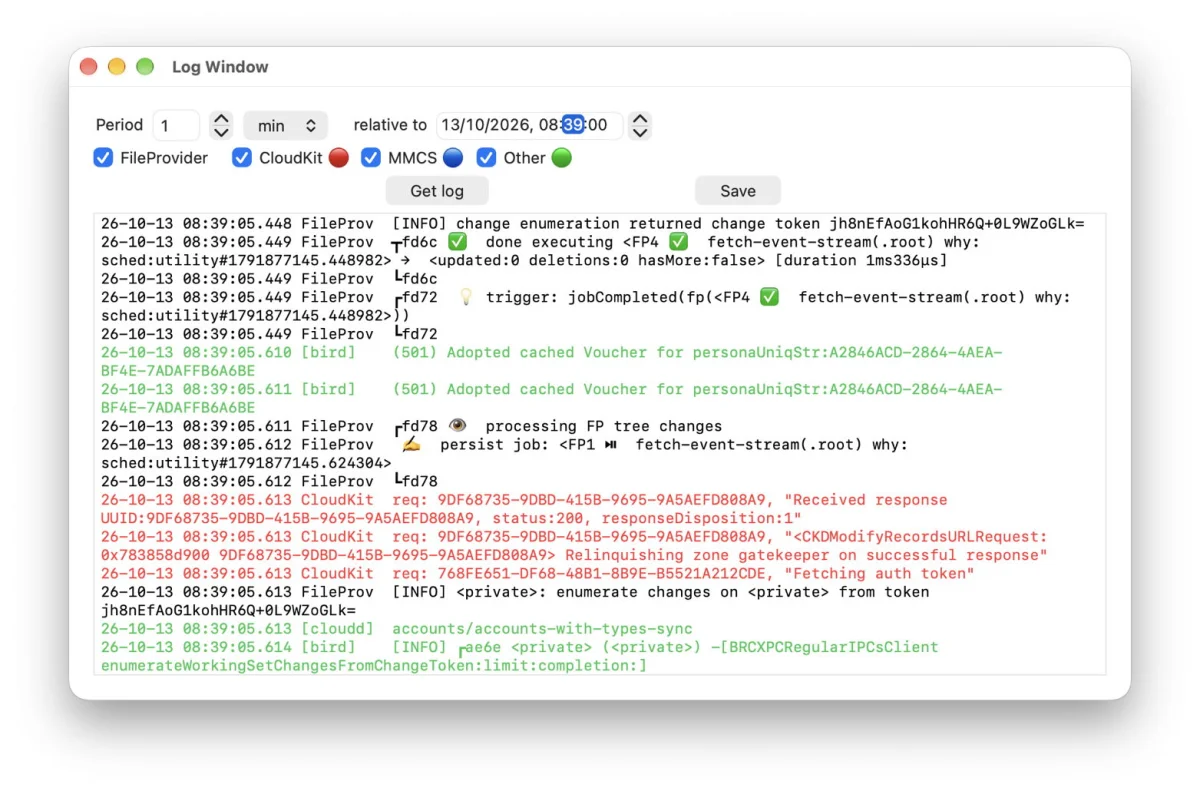Screen dimensions: 1200x791
Task: Close the Log Window with red button
Action: click(x=89, y=67)
